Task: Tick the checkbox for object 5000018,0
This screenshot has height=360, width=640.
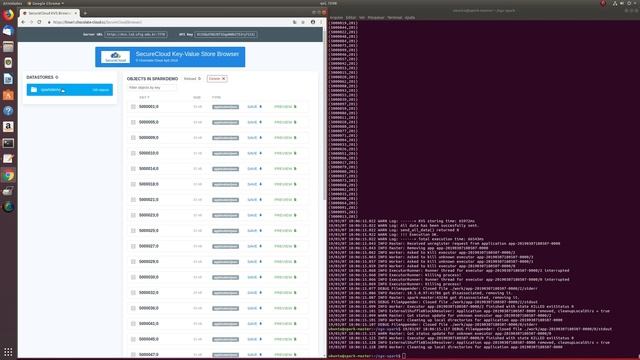Action: coord(133,184)
